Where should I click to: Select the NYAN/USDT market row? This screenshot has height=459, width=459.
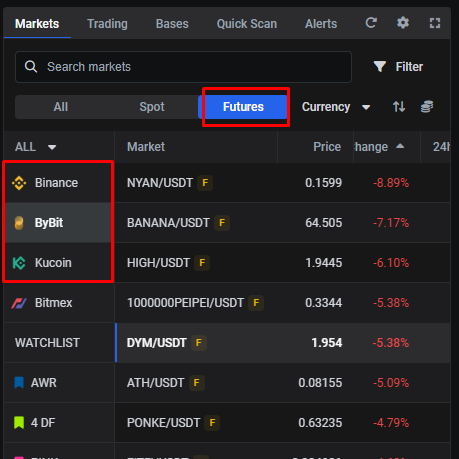(283, 183)
